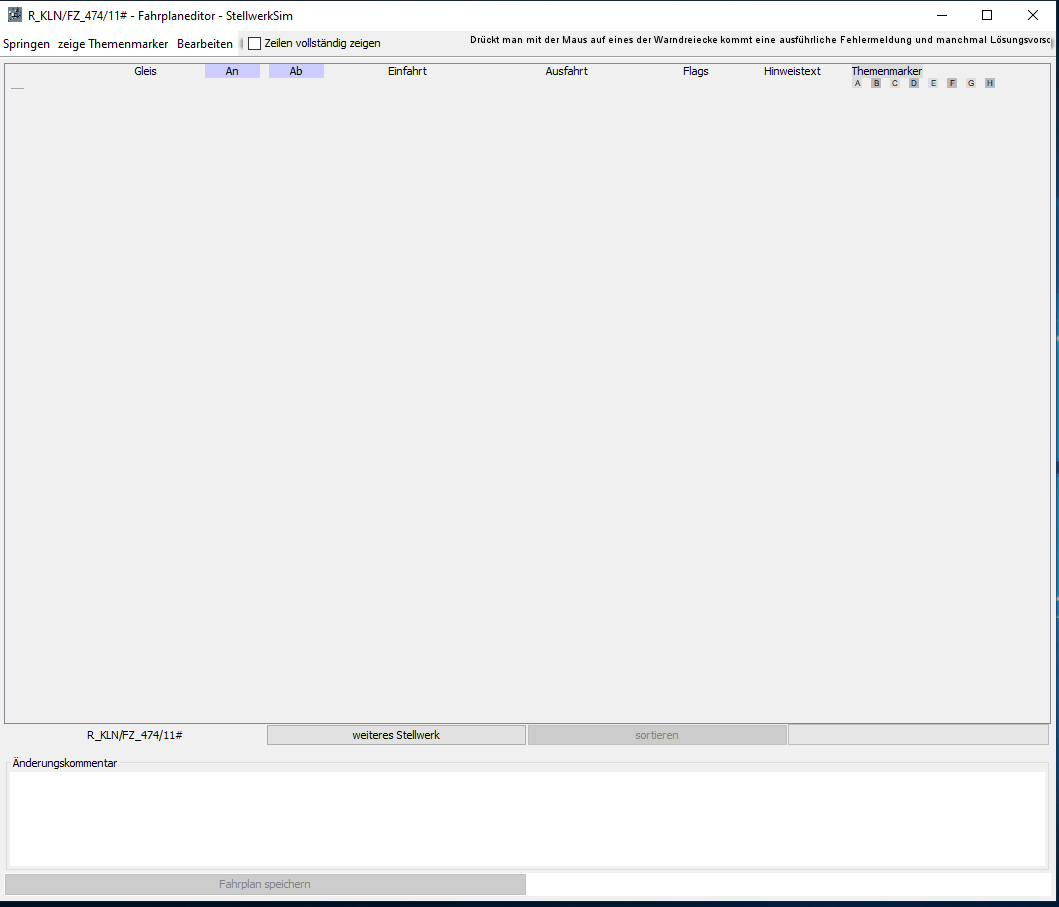1059x907 pixels.
Task: Click the StellwerkSim title bar app icon
Action: (14, 15)
